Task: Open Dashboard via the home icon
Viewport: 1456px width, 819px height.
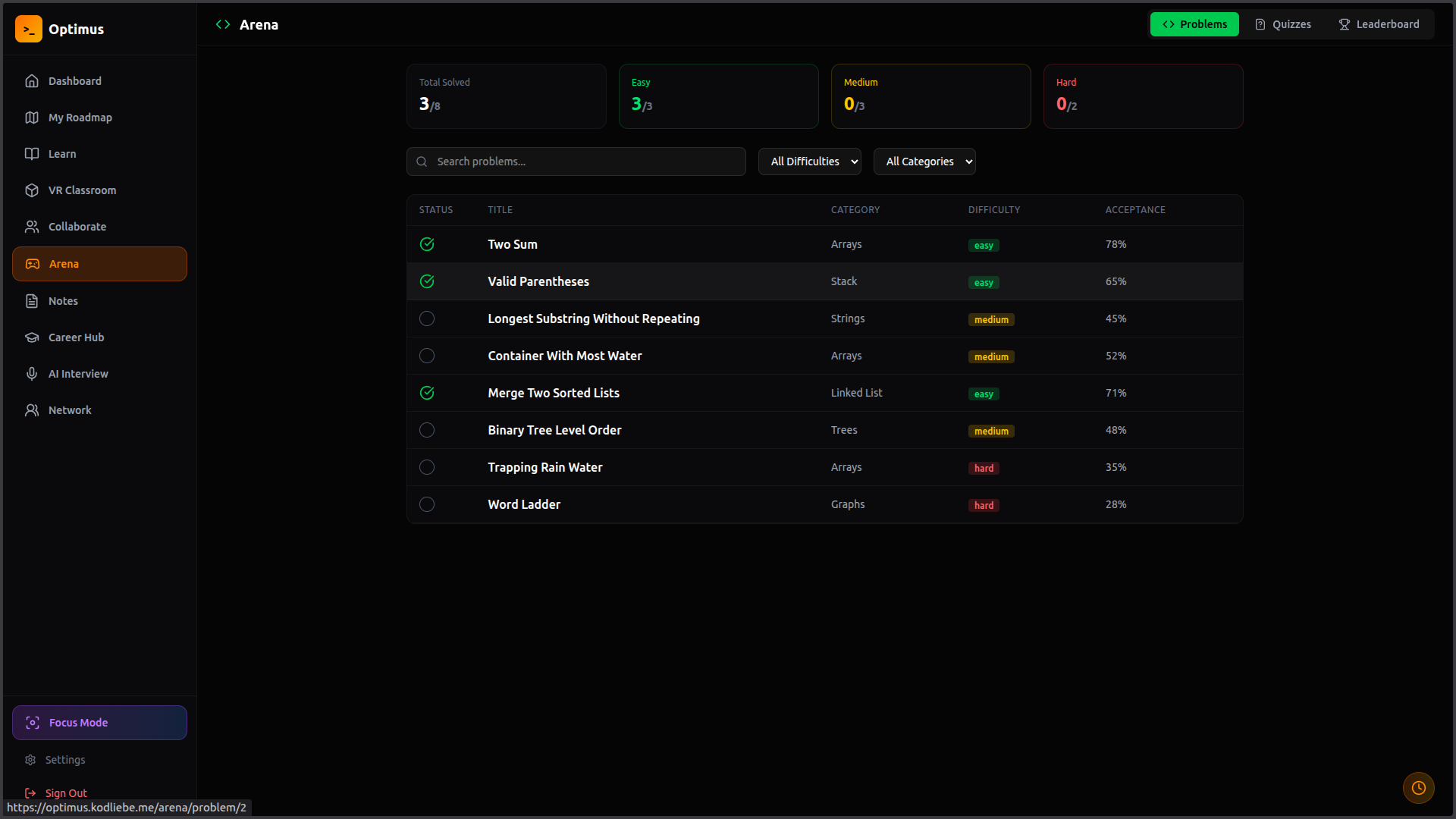Action: 32,81
